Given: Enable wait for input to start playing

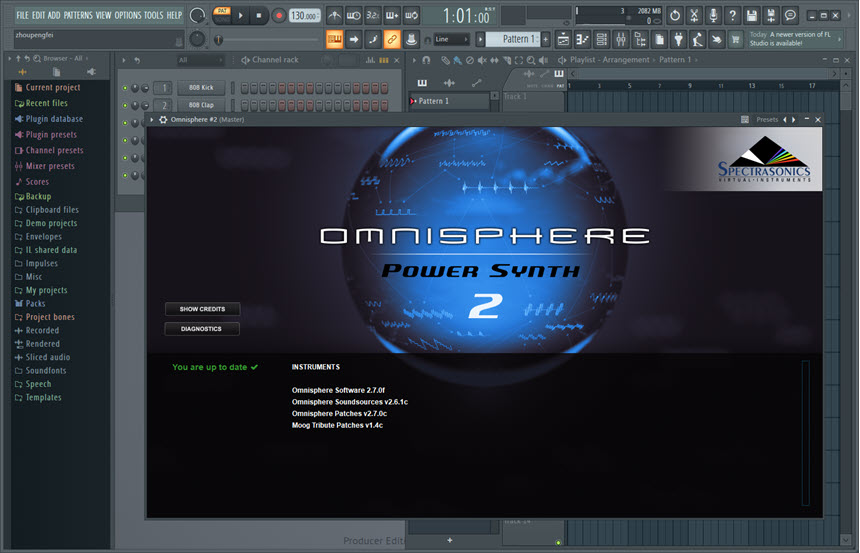Looking at the screenshot, I should (354, 15).
